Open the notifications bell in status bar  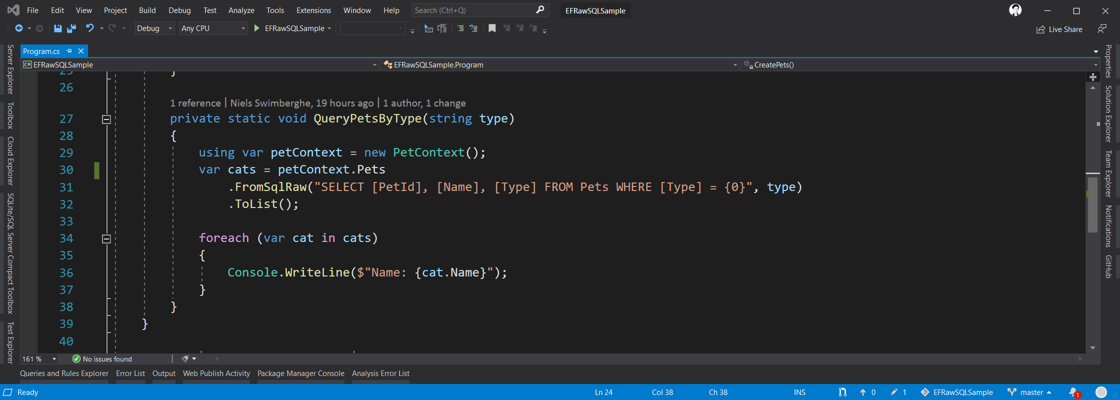coord(1074,392)
